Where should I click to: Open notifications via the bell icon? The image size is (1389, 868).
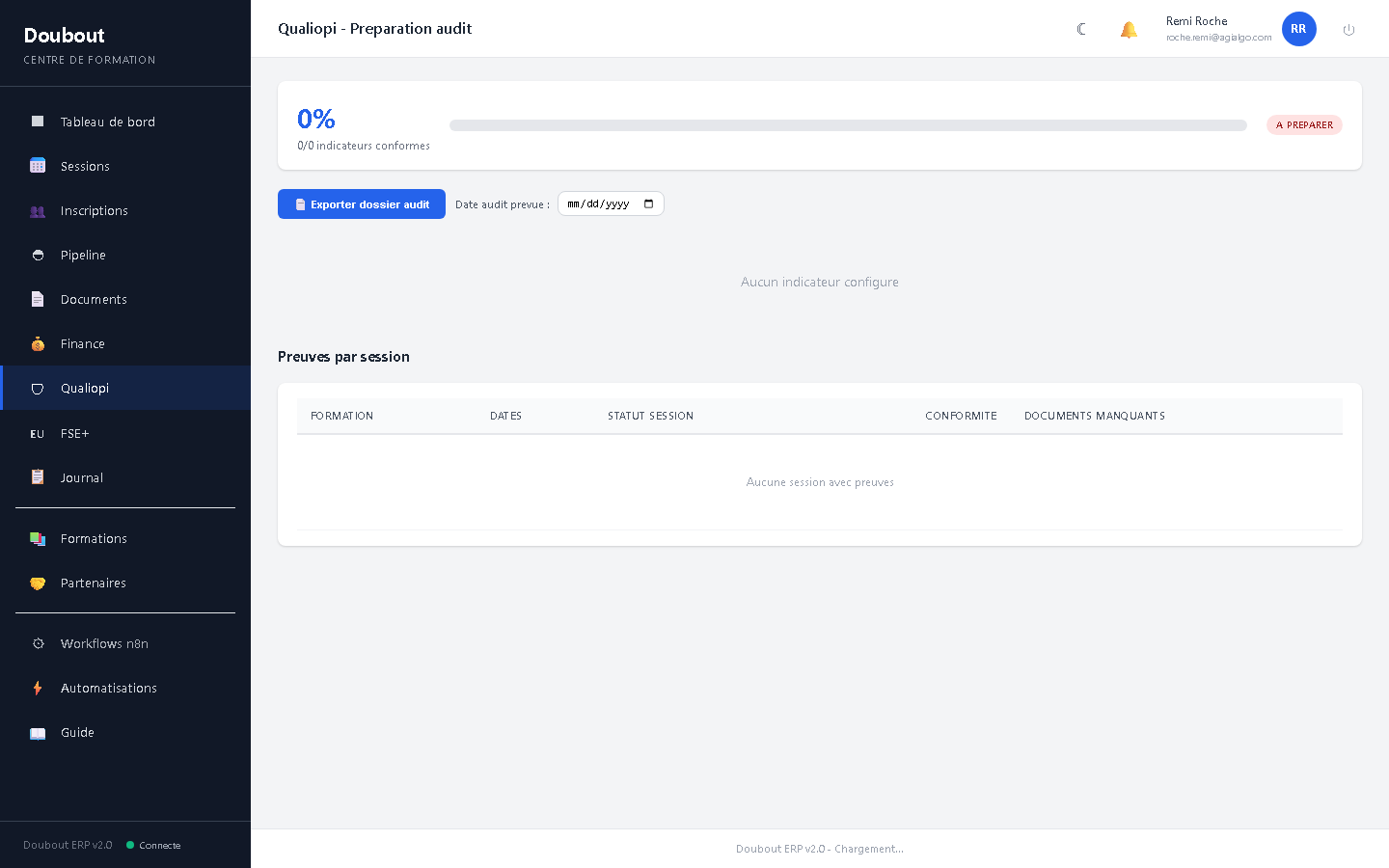pyautogui.click(x=1129, y=29)
